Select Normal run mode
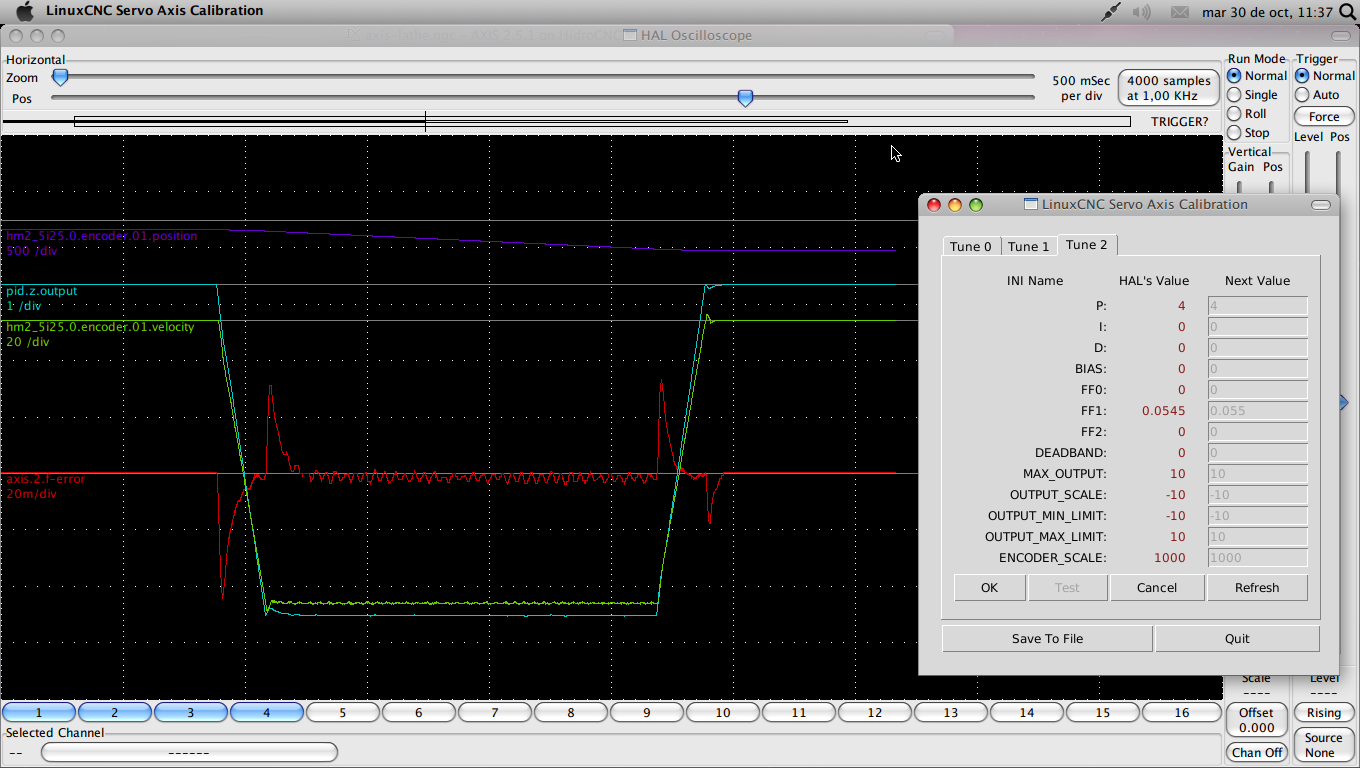The width and height of the screenshot is (1360, 768). [1257, 76]
